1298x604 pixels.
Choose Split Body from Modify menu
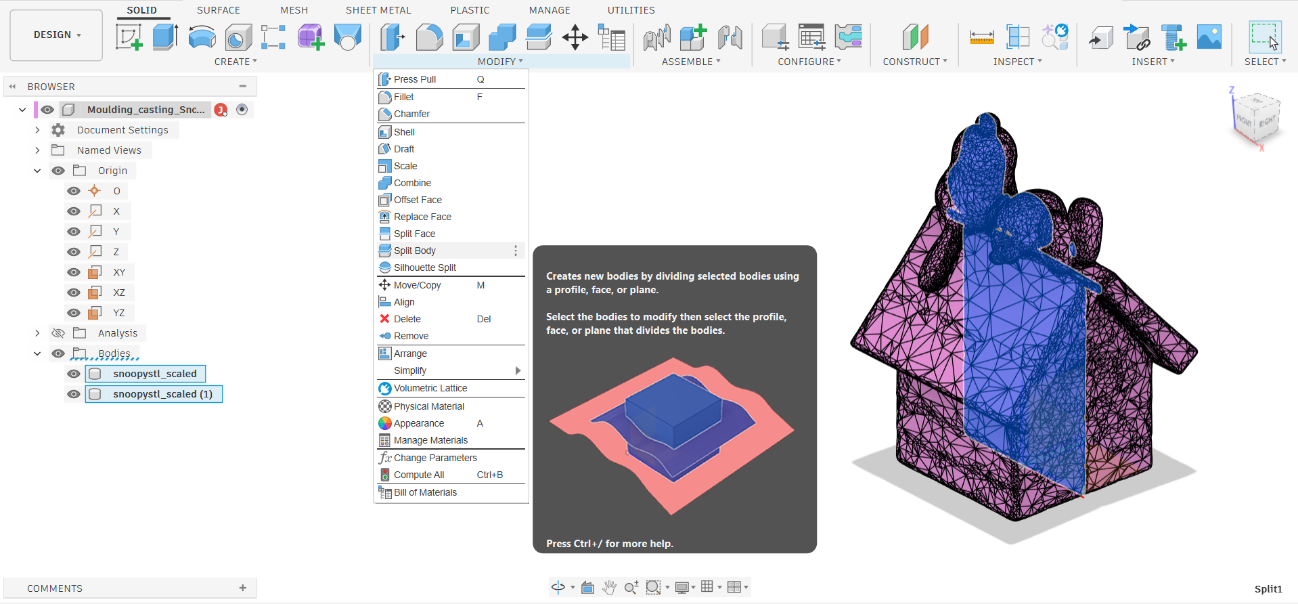(450, 251)
